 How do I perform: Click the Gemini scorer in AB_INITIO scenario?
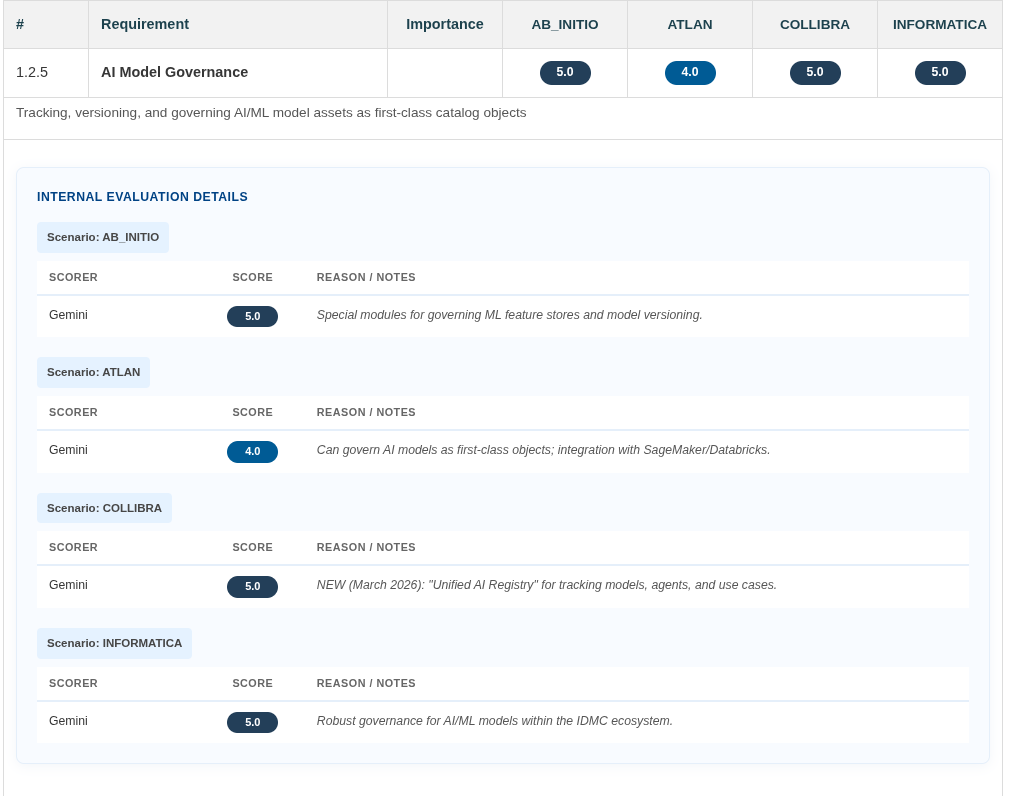click(x=68, y=315)
